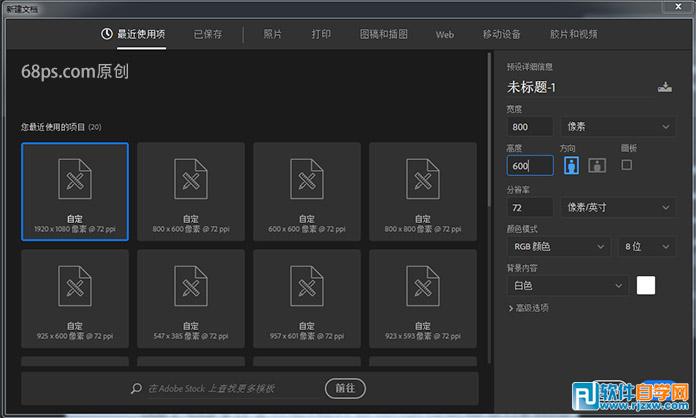
Task: Click the 前往 button
Action: (x=345, y=388)
